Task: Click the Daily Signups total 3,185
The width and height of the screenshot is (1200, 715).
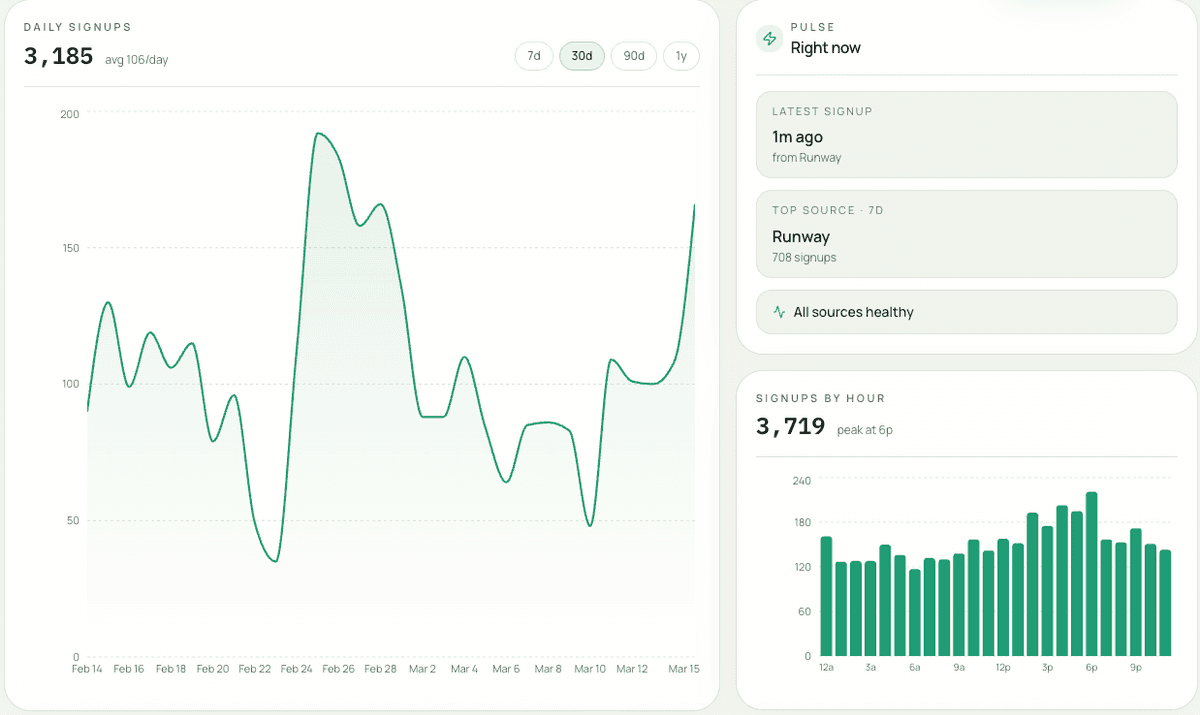Action: point(58,56)
